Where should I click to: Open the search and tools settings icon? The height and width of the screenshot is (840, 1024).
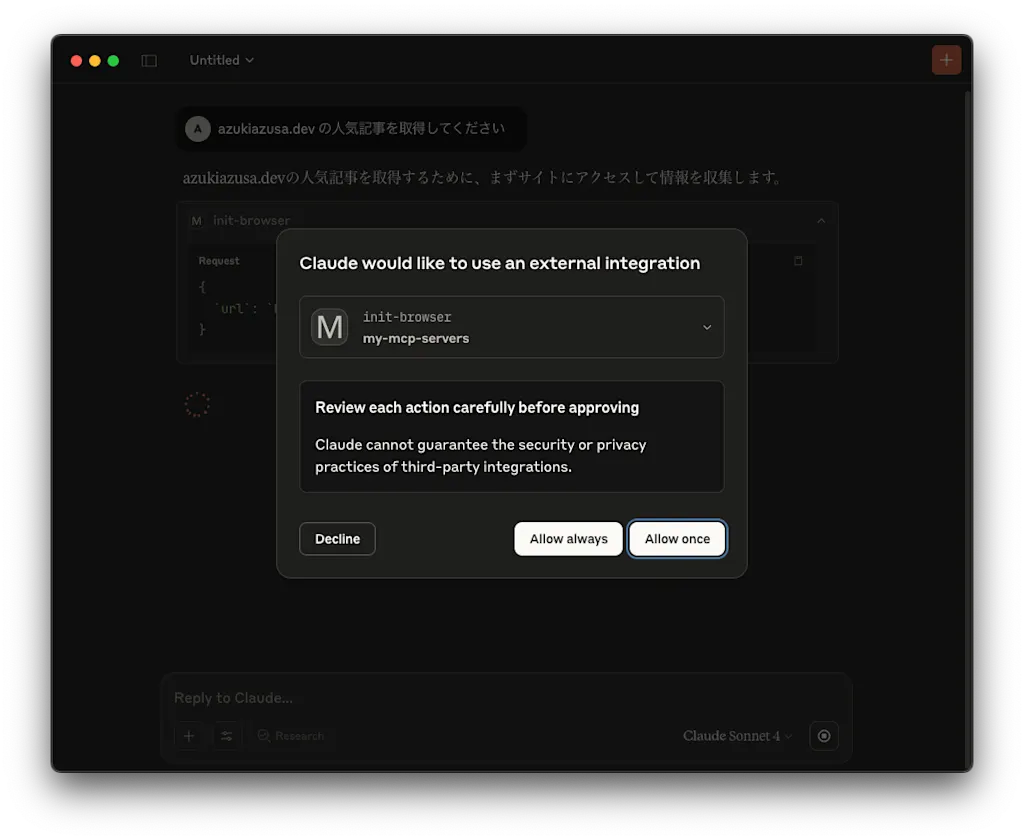(227, 736)
